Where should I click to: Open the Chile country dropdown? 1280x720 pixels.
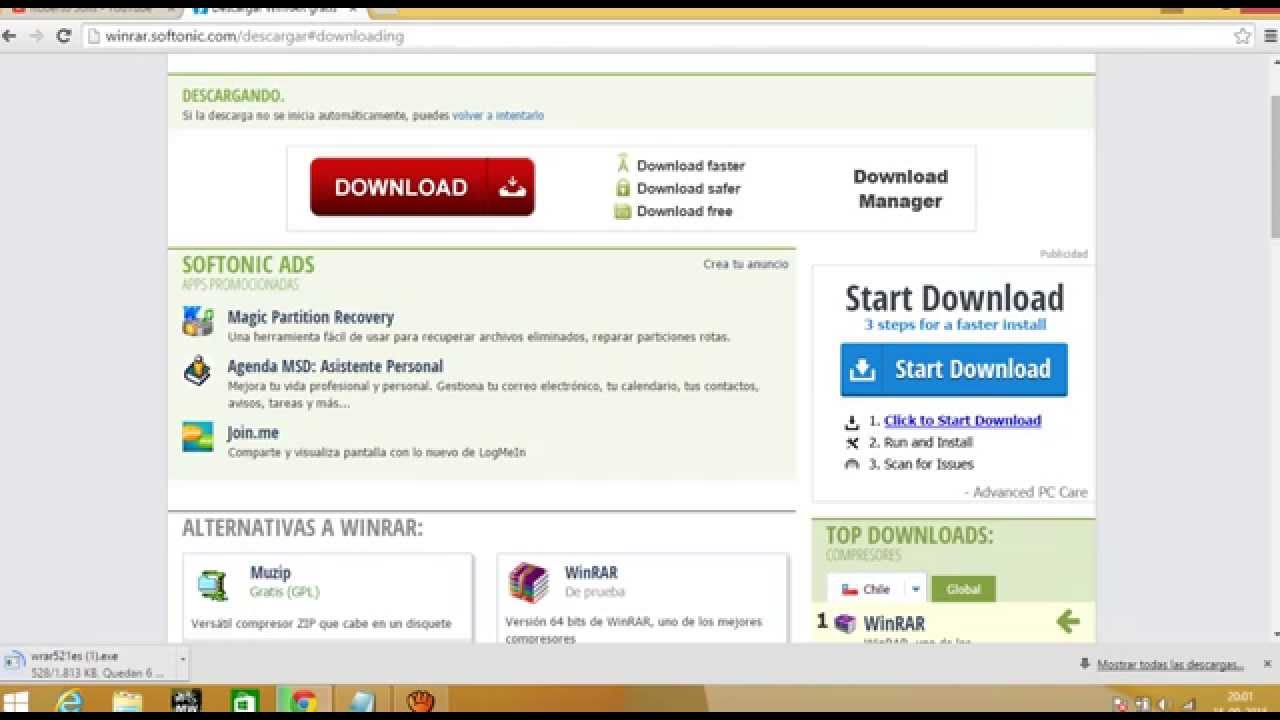point(915,589)
